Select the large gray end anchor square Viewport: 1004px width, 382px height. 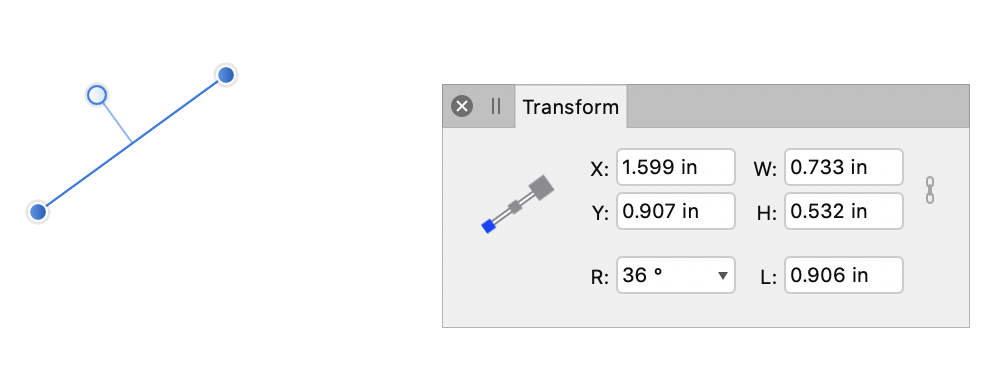(542, 188)
